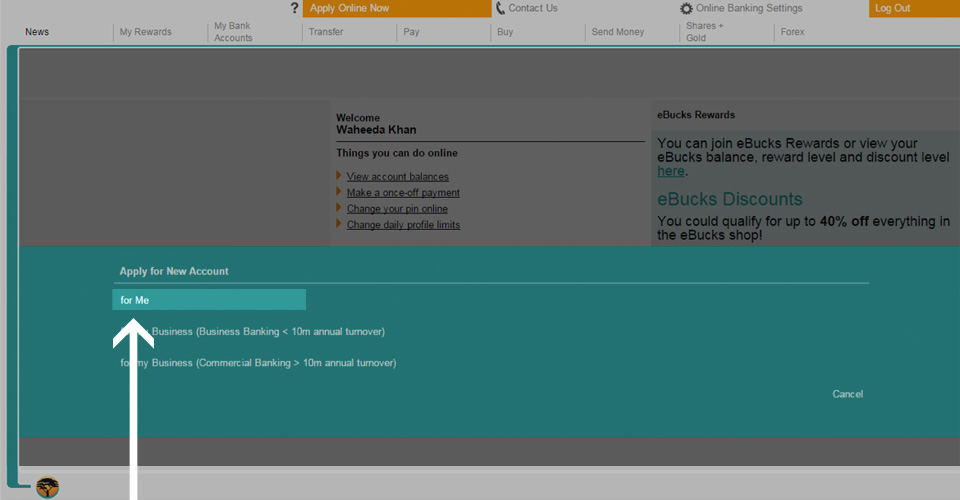Open the Forex tab
The width and height of the screenshot is (960, 500).
tap(792, 32)
